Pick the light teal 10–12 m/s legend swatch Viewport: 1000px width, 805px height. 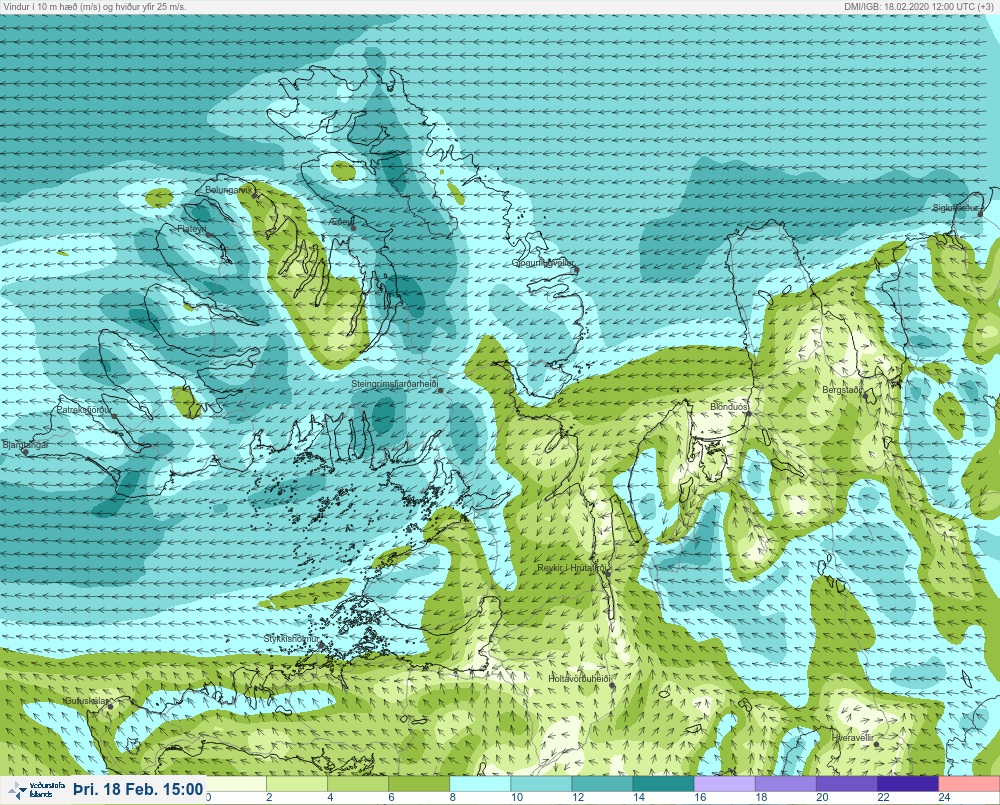pyautogui.click(x=541, y=783)
